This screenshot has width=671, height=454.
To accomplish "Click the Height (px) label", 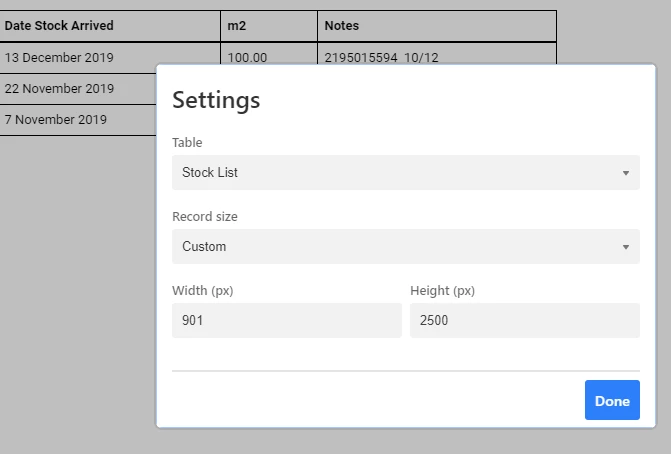I will coord(442,291).
